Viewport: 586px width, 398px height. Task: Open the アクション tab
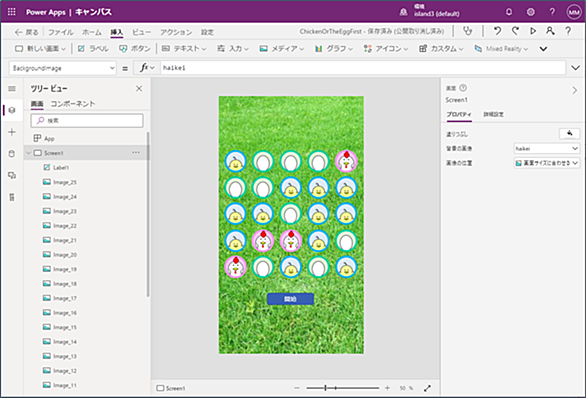[x=176, y=32]
